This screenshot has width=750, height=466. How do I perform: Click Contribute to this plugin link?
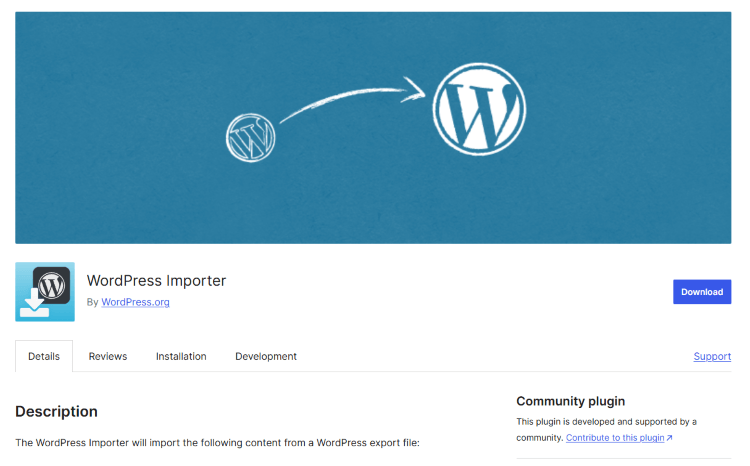615,438
